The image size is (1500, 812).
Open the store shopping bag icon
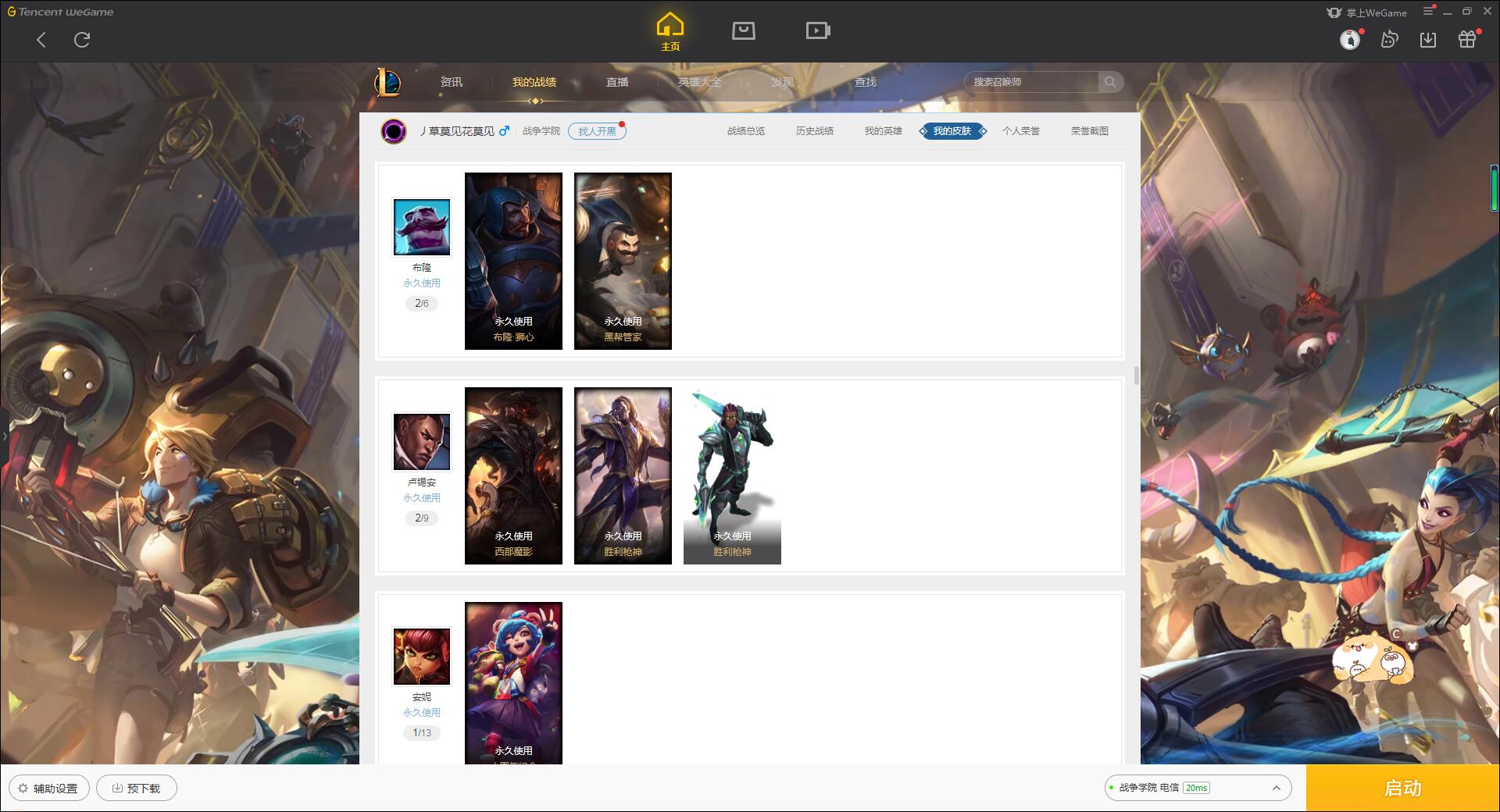pyautogui.click(x=743, y=31)
